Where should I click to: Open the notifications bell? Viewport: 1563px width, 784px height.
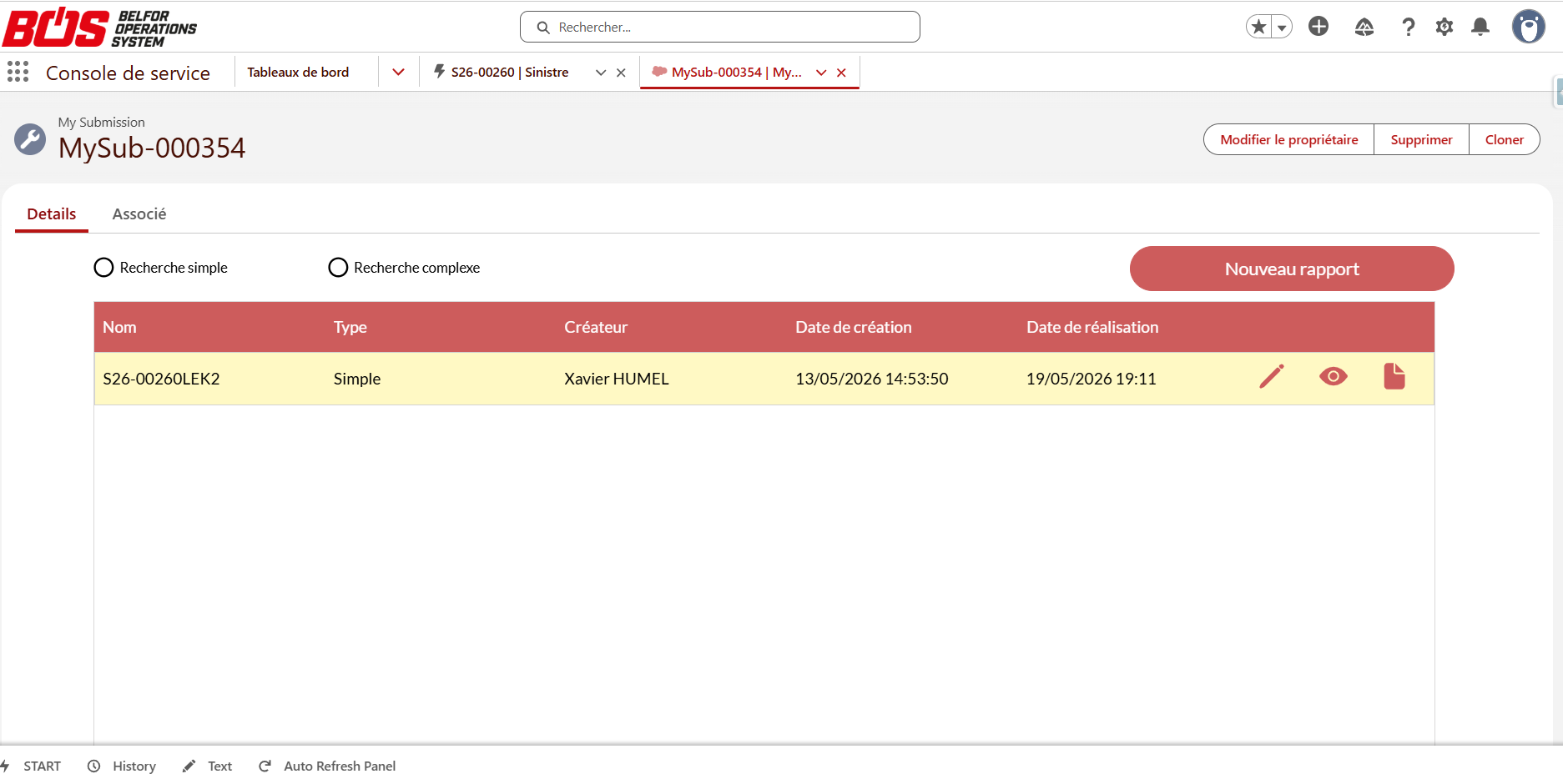coord(1480,27)
